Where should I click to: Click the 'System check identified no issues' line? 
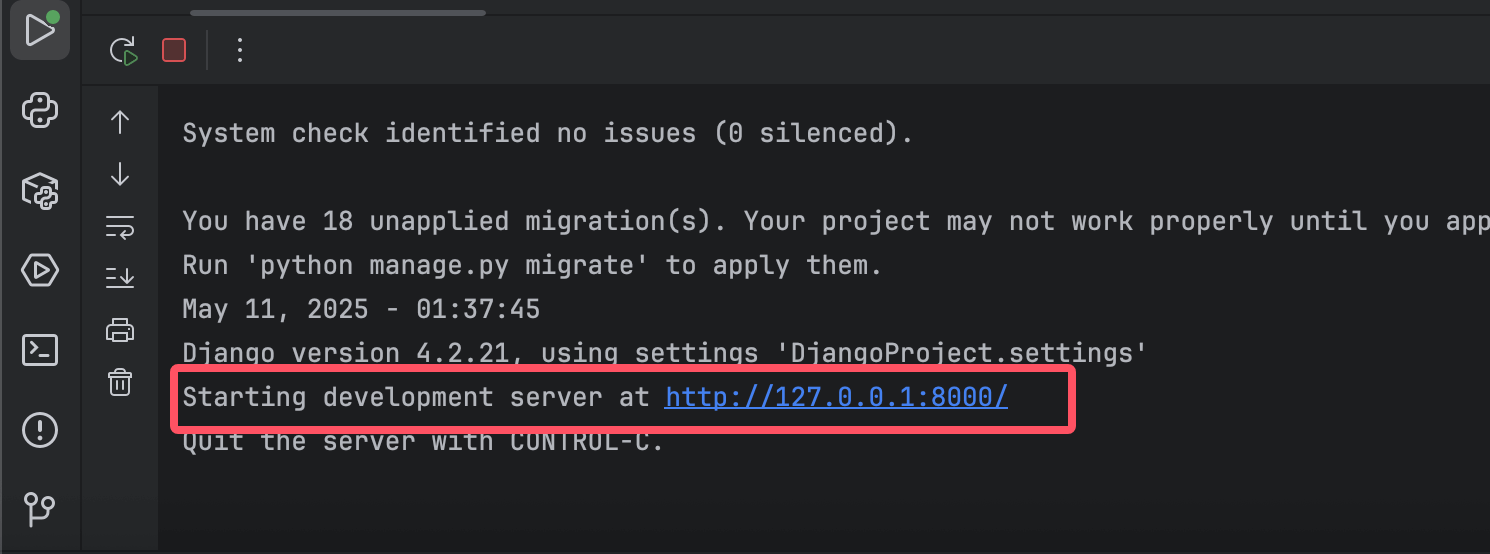tap(547, 133)
